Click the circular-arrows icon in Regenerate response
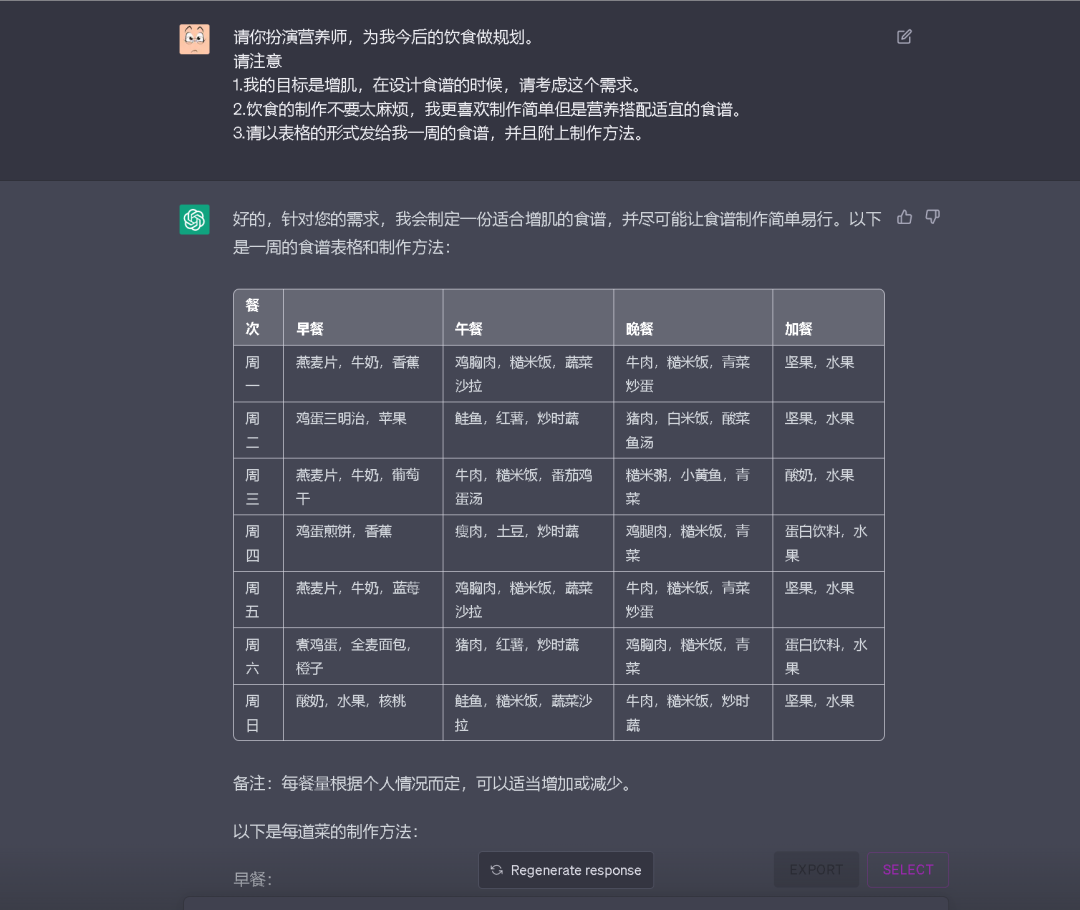This screenshot has height=910, width=1080. [496, 870]
